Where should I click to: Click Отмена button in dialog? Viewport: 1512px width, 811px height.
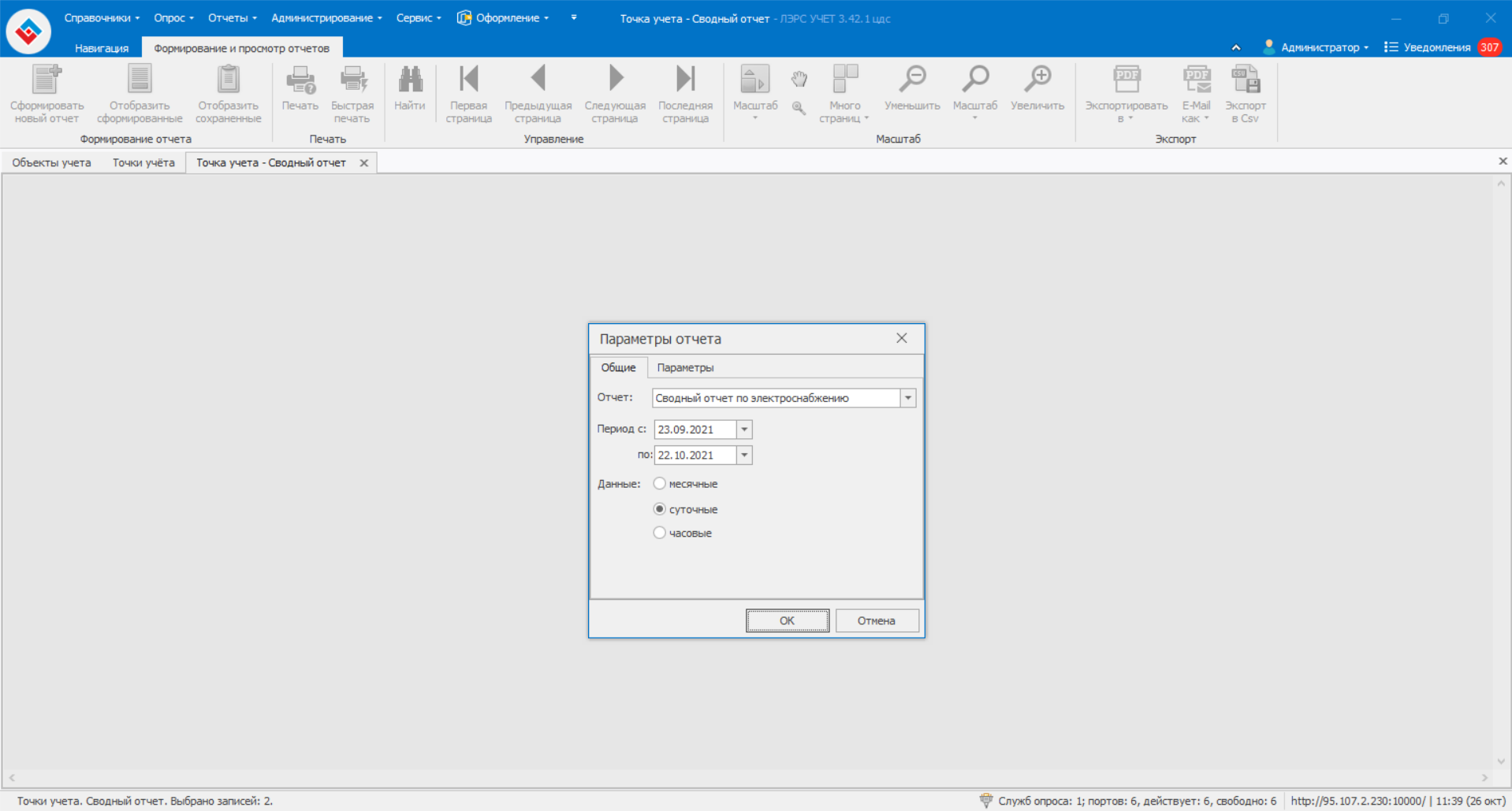pos(877,620)
